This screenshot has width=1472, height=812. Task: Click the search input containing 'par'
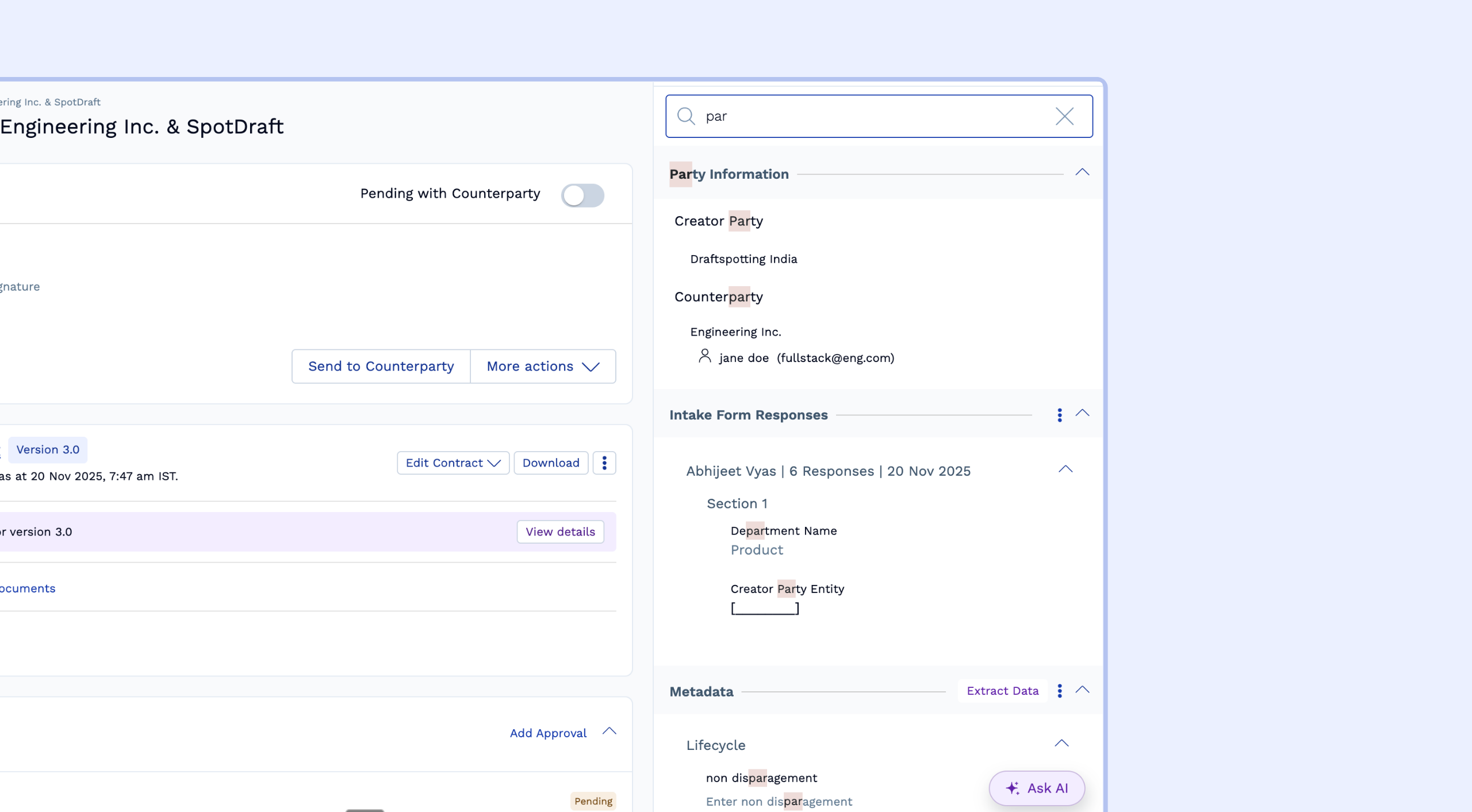[x=874, y=117]
